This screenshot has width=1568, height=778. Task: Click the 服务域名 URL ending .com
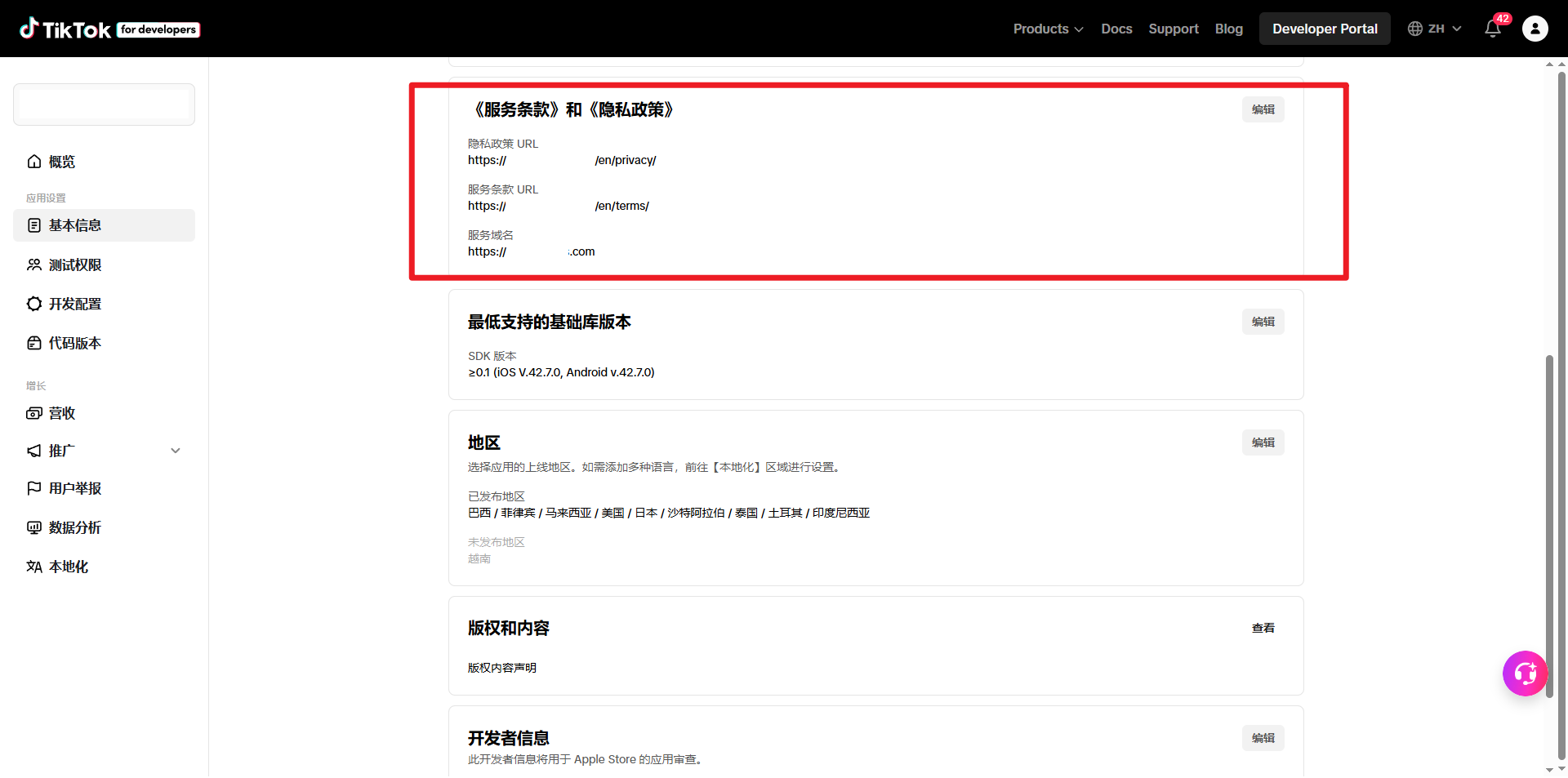[x=532, y=251]
